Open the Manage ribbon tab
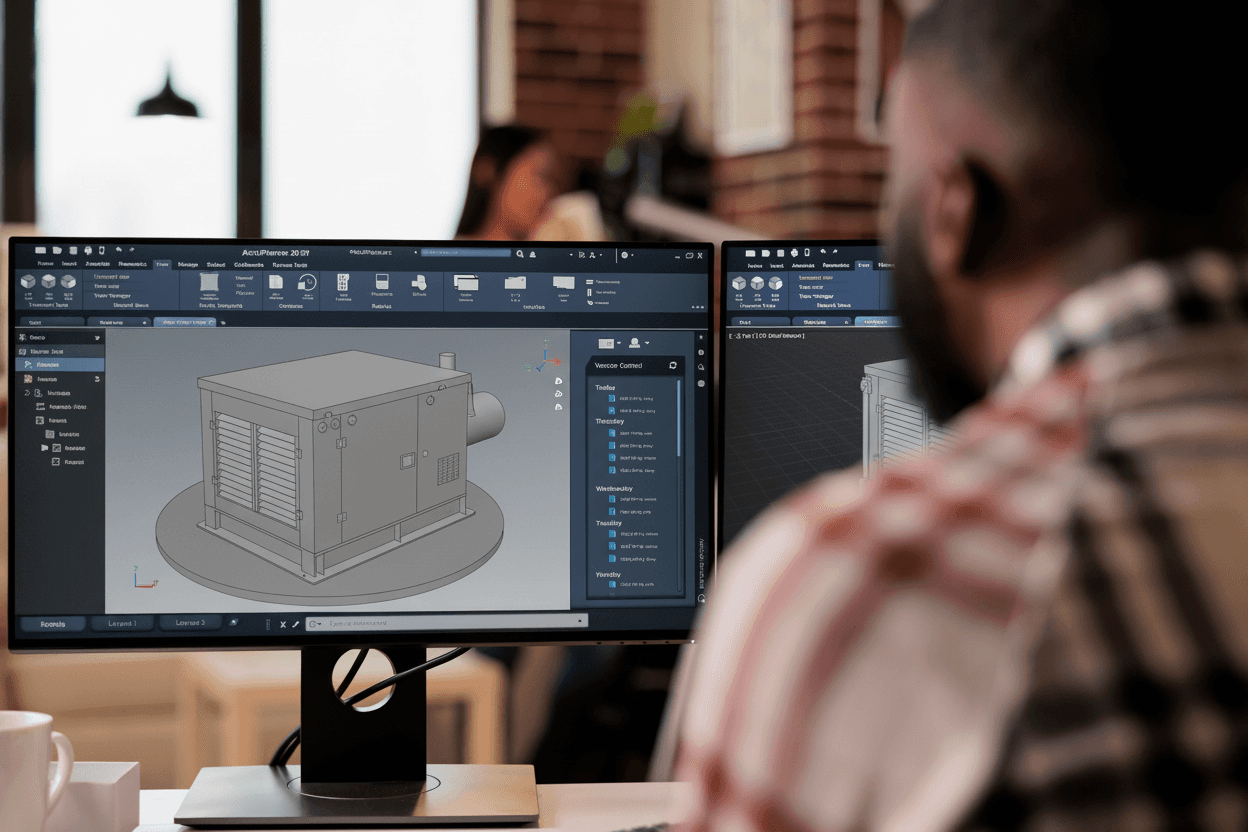This screenshot has height=832, width=1248. tap(188, 264)
